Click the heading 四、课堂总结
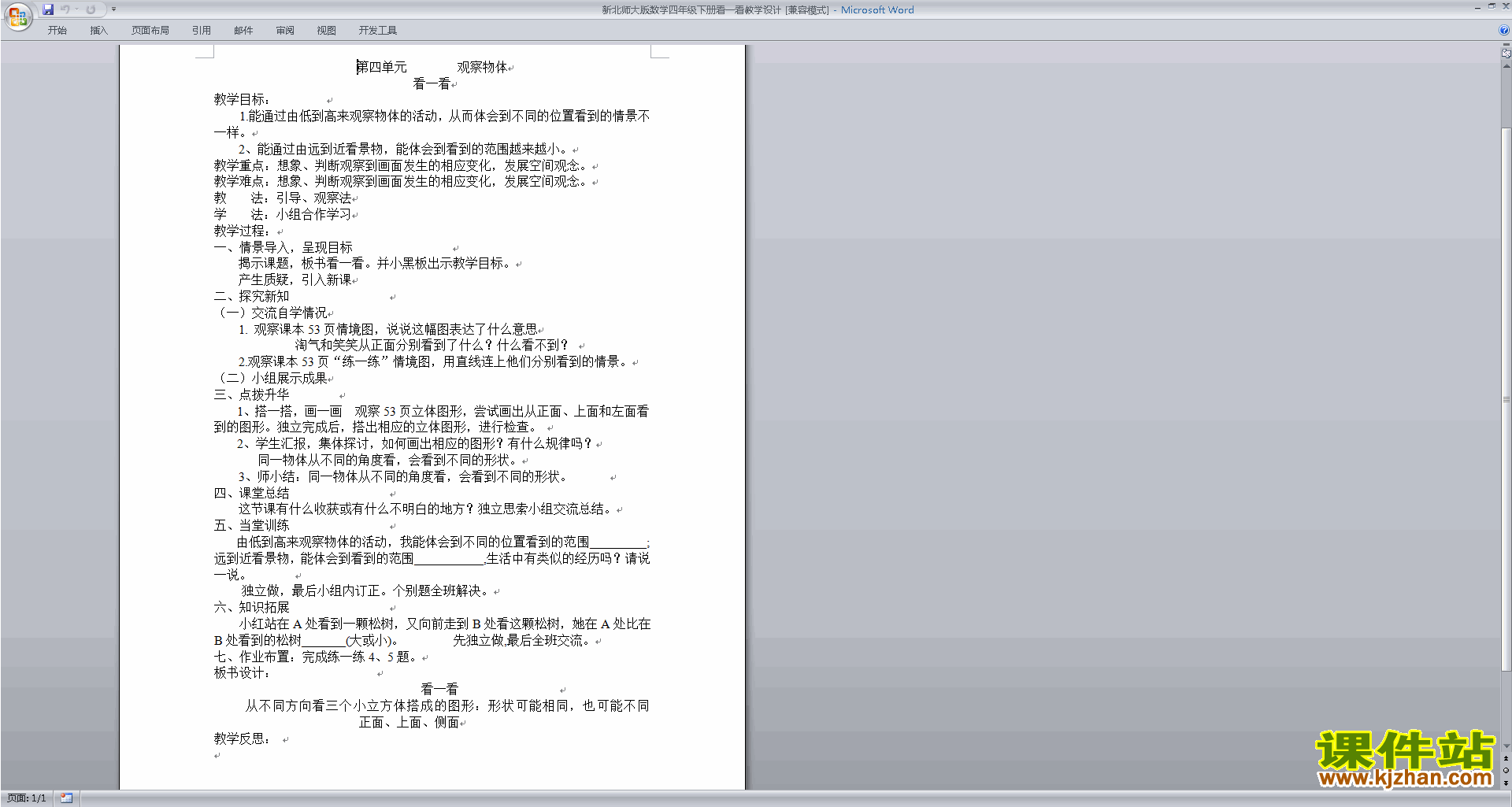 (x=251, y=493)
